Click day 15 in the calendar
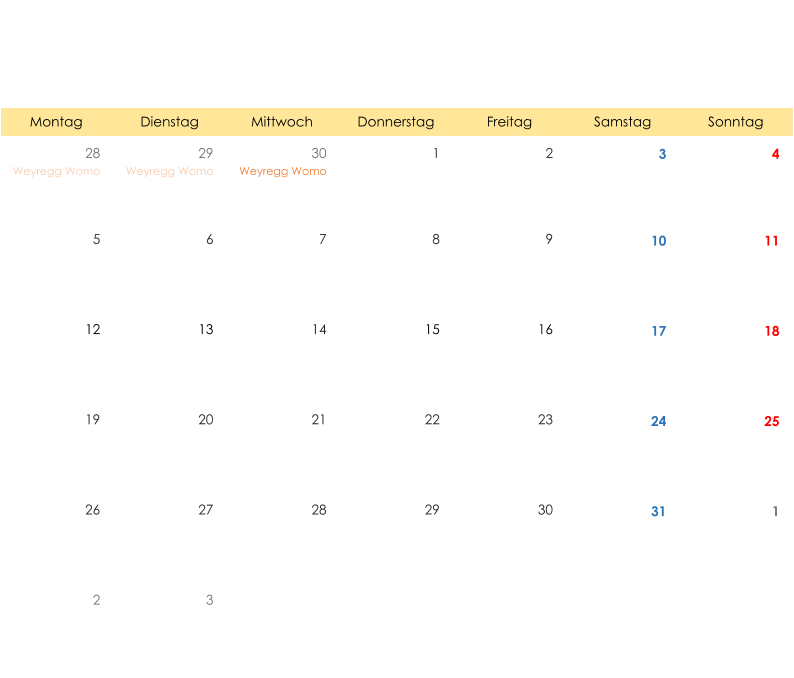794x678 pixels. 432,330
